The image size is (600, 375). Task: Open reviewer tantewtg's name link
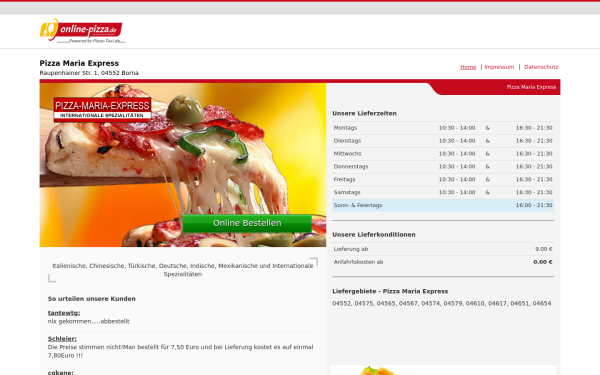coord(64,313)
